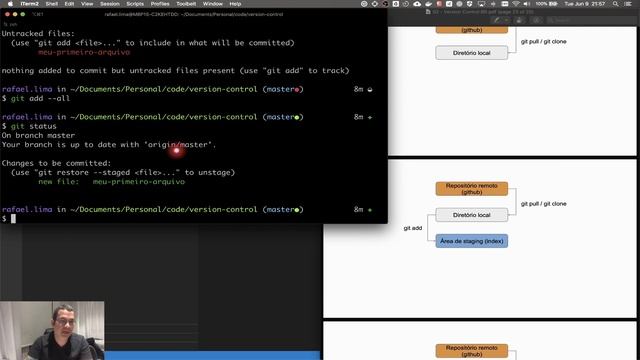Click 'Changes to be committed:' line
The height and width of the screenshot is (360, 640).
[56, 163]
